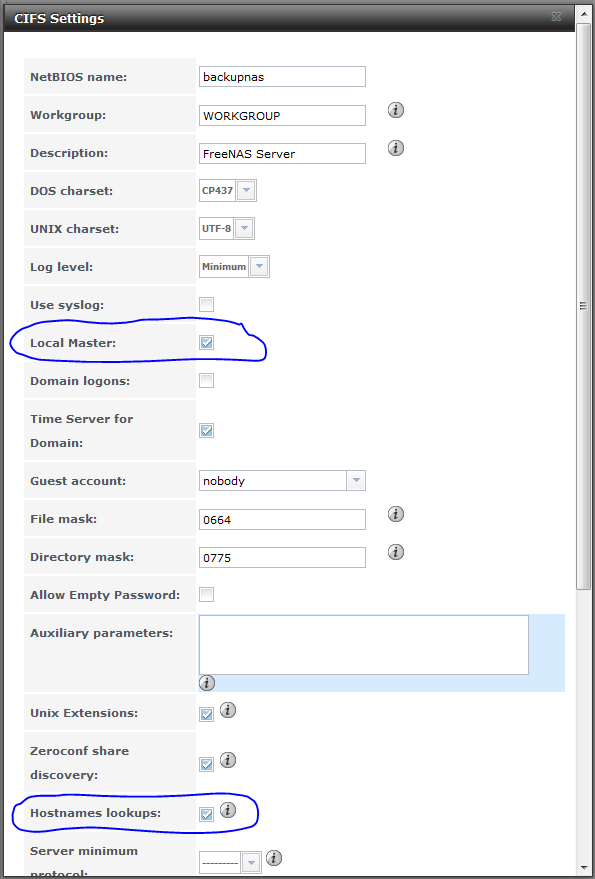Open the UNIX charset dropdown arrow
The image size is (595, 879).
[x=245, y=229]
